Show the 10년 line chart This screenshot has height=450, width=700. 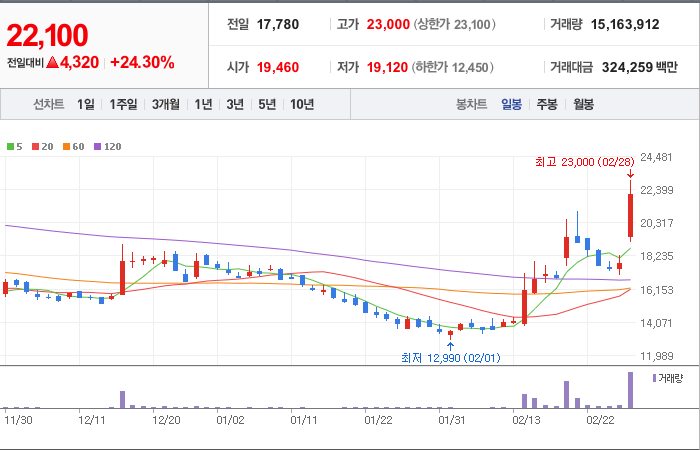point(302,104)
